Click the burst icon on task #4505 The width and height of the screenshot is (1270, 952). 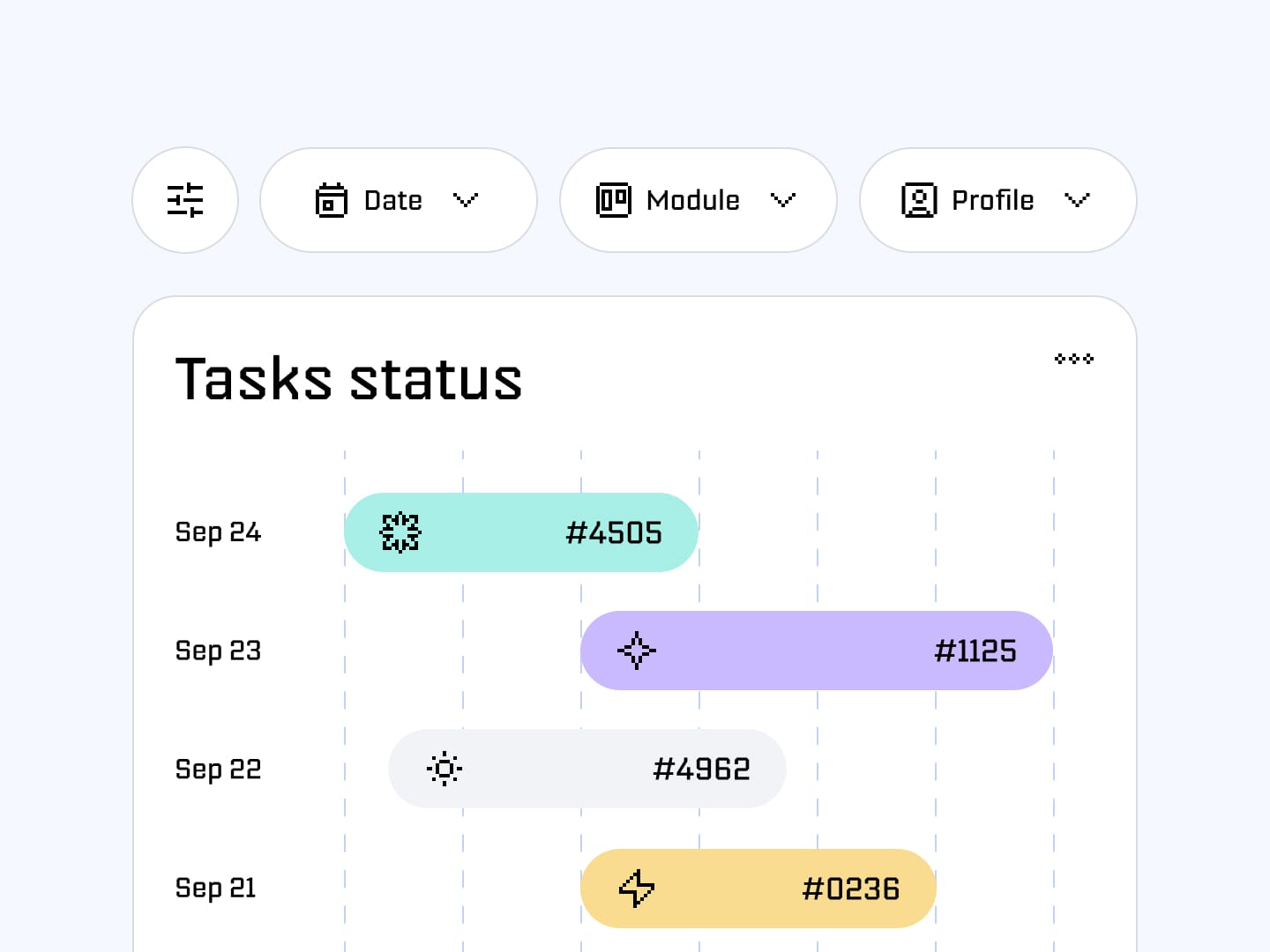[400, 532]
